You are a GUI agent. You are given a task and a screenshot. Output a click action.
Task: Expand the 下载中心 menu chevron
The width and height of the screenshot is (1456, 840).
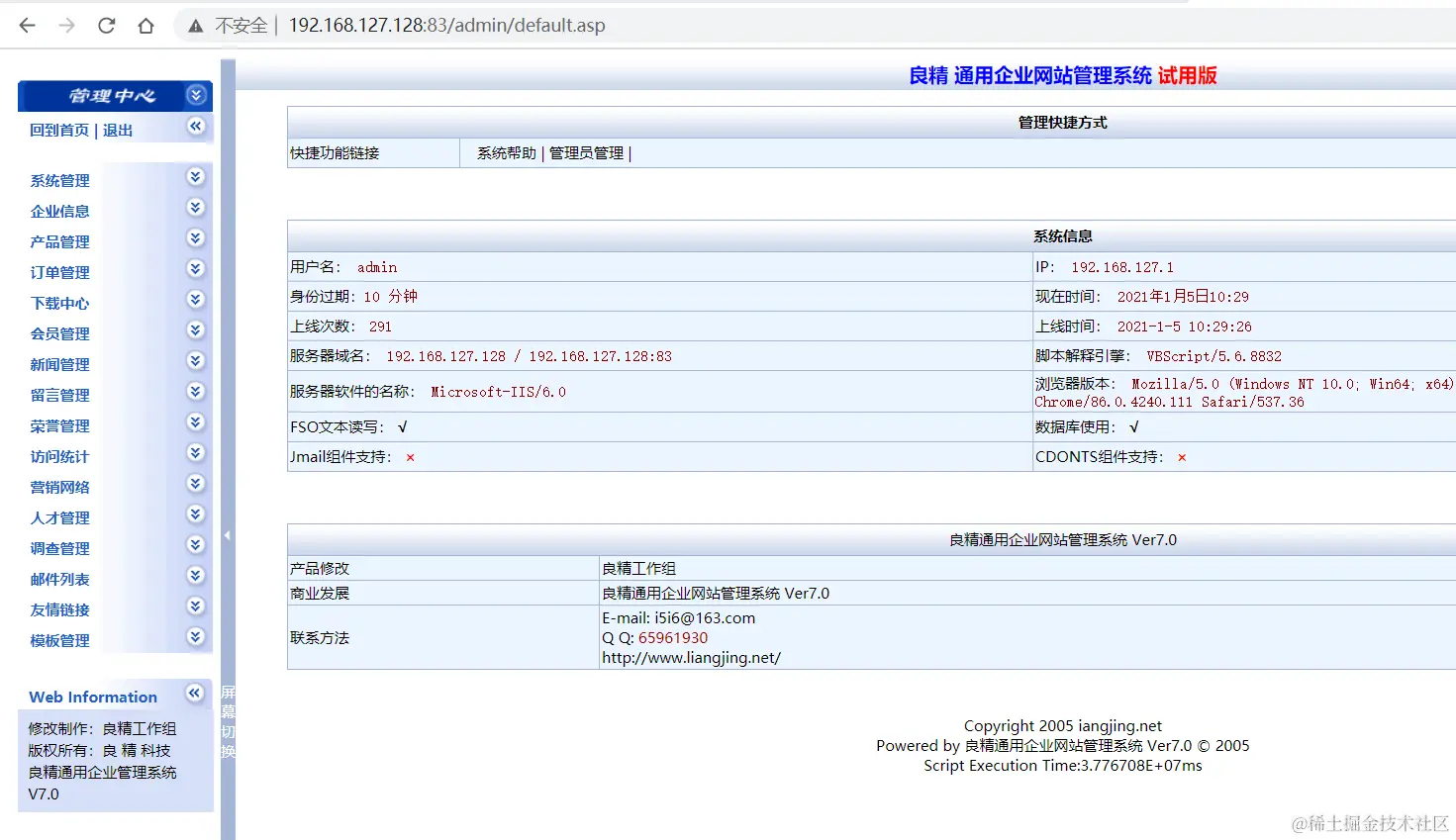[196, 299]
